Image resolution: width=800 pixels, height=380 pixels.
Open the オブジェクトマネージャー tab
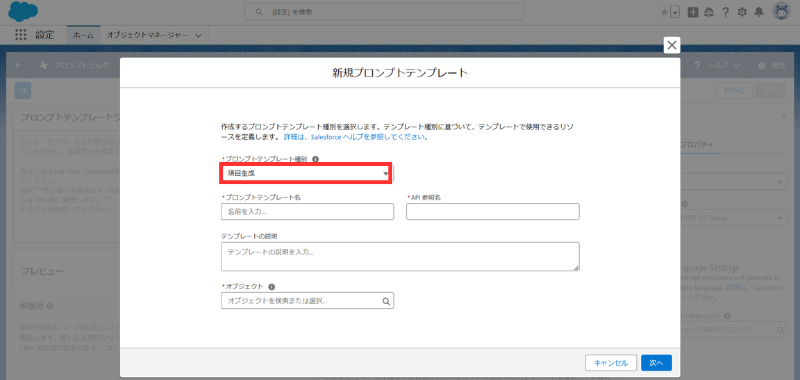[147, 35]
